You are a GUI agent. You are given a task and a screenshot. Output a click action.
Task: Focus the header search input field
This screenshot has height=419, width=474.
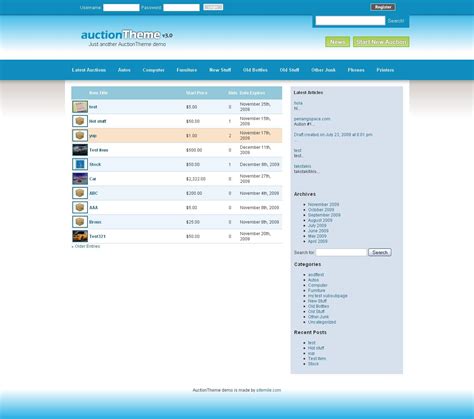350,21
